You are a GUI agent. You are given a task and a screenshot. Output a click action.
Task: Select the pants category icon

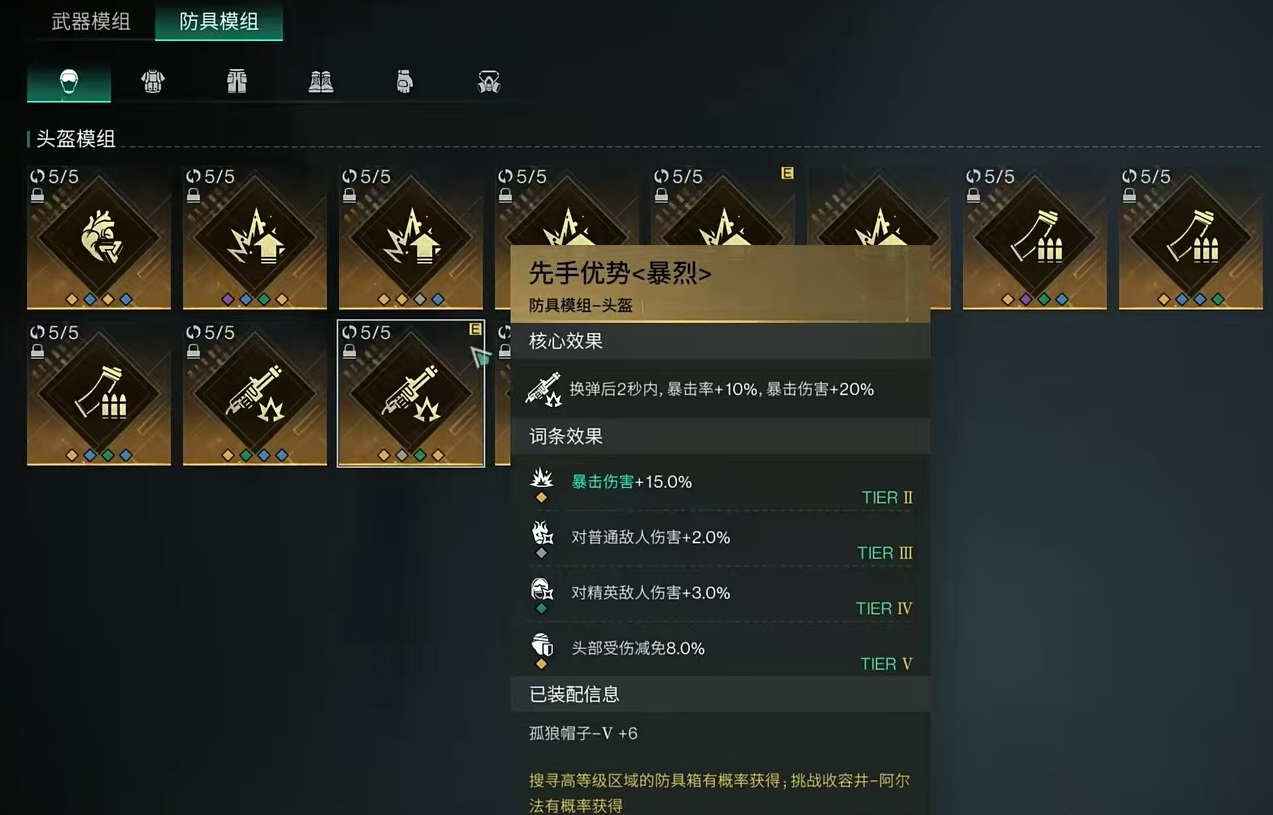[x=237, y=82]
